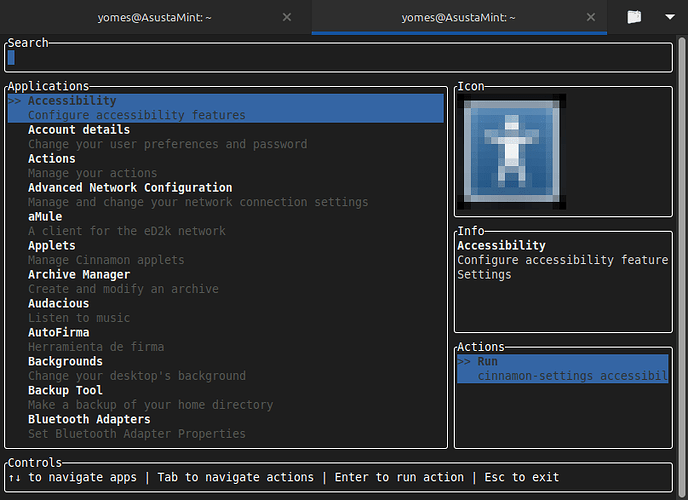Click 'Manage and change your network connection settings'
Screen dimensions: 688x500
[x=198, y=202]
